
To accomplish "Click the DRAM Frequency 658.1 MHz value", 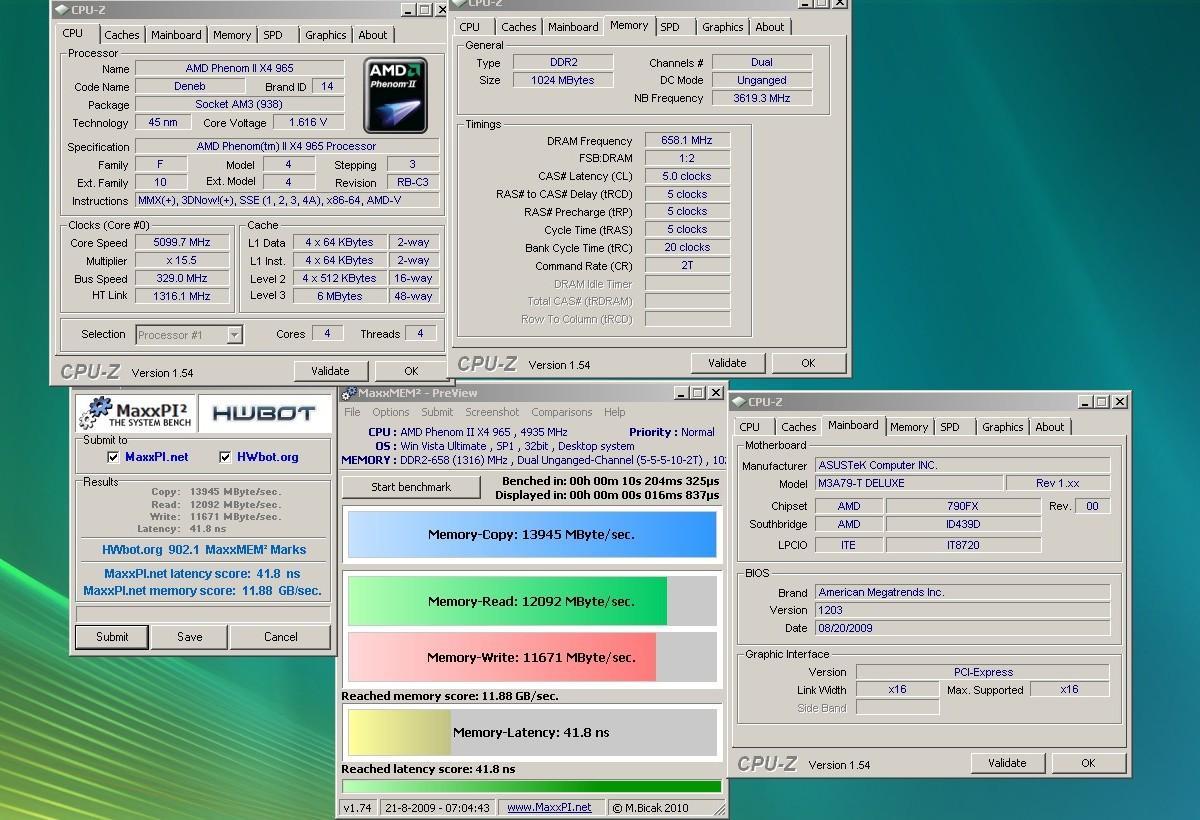I will tap(687, 141).
